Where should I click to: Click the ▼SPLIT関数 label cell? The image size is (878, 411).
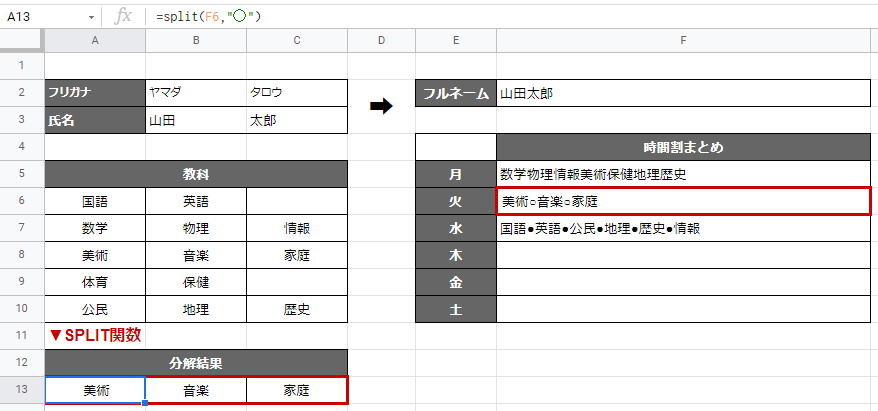click(x=95, y=336)
